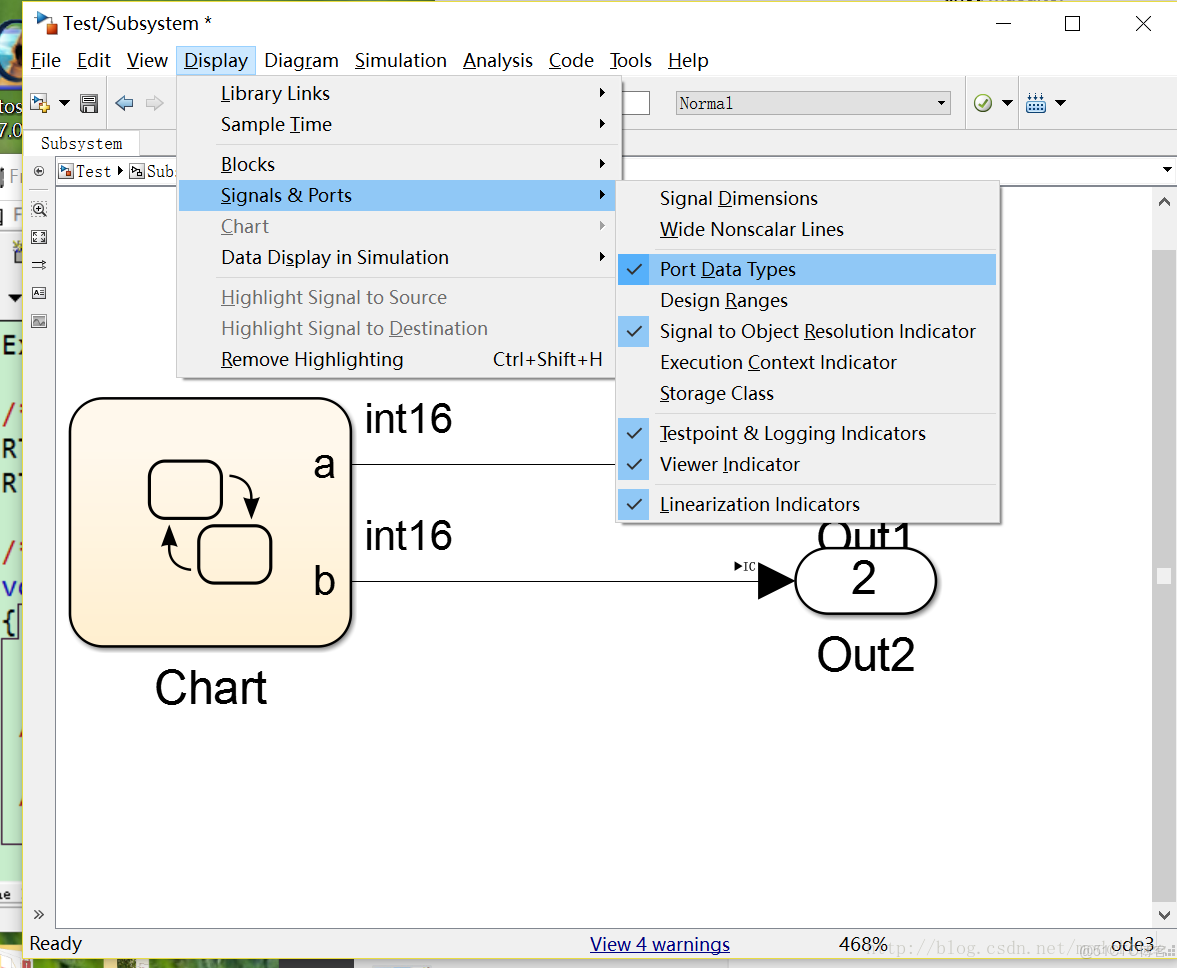Click the vertical scrollbar up arrow
Image resolution: width=1177 pixels, height=968 pixels.
[1163, 202]
